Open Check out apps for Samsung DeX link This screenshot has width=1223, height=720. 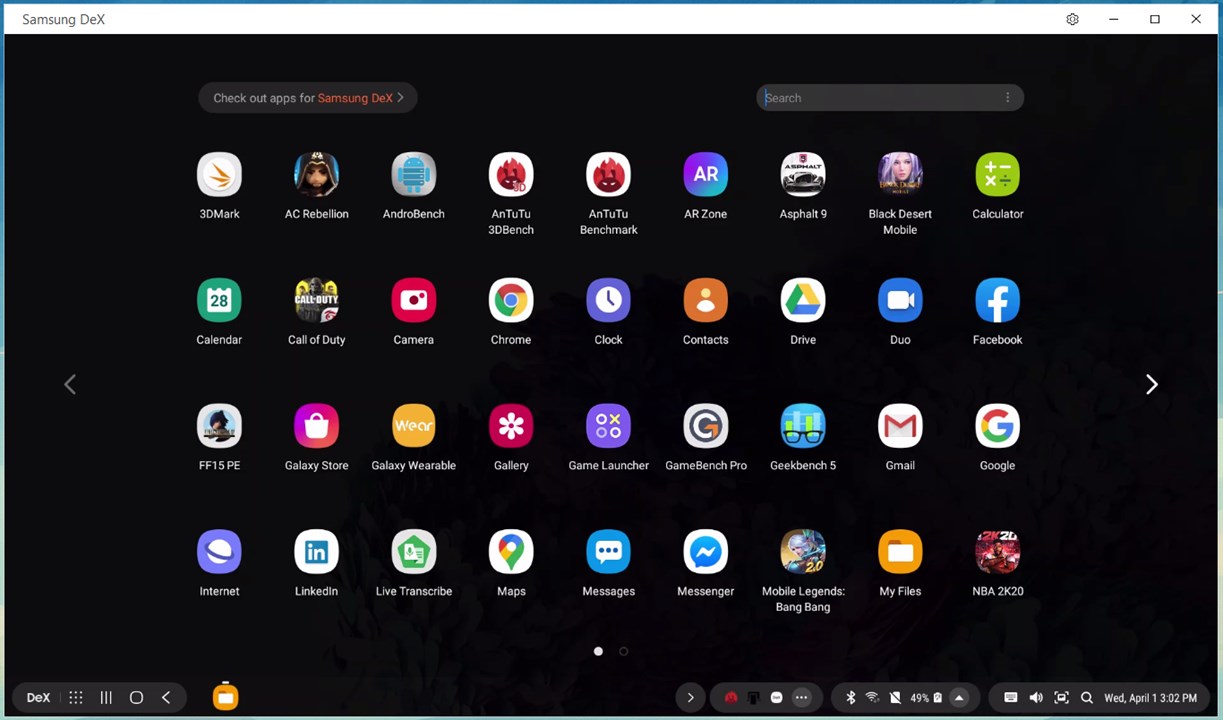point(308,98)
